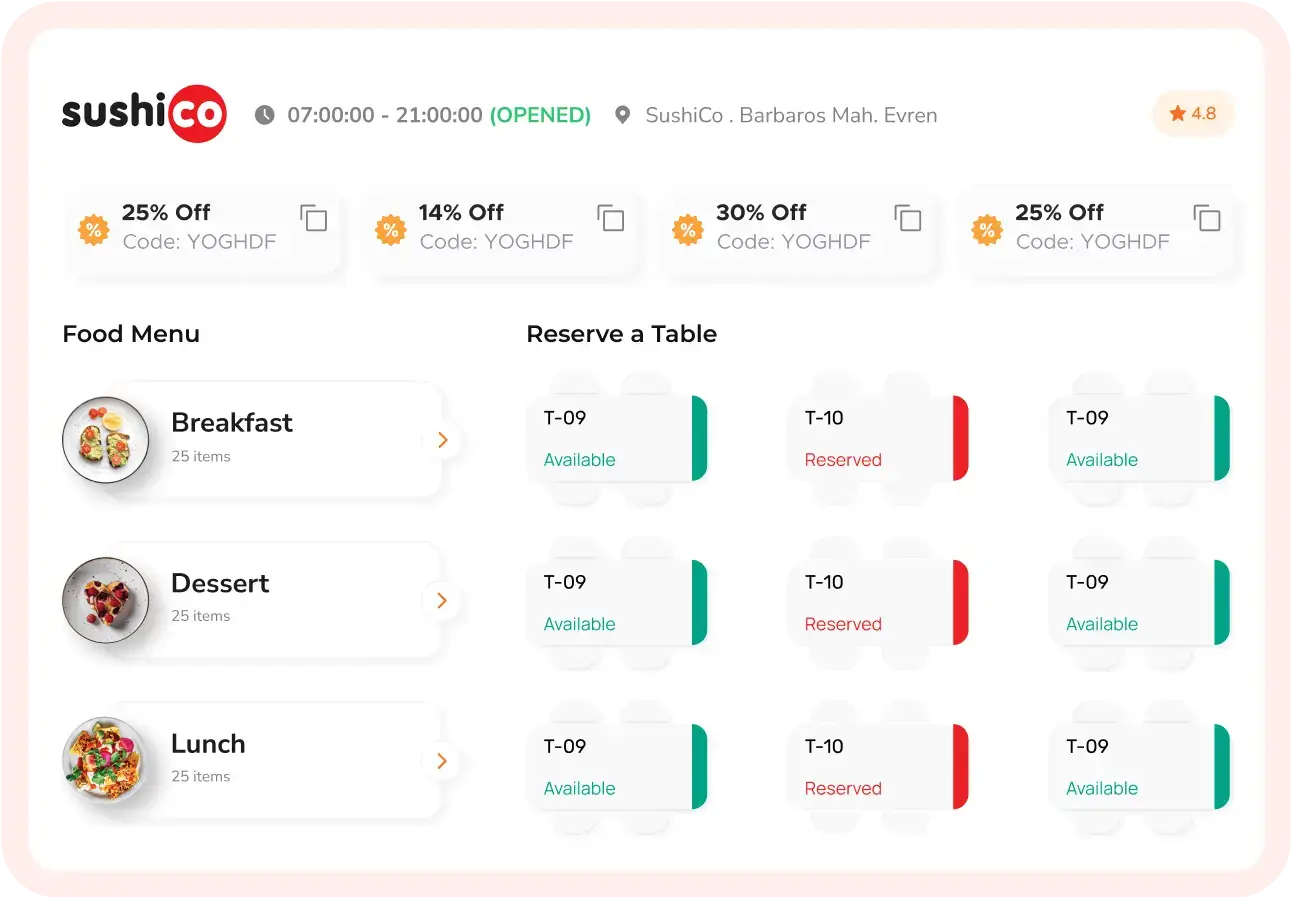Copy the 30% Off coupon code
The image size is (1291, 897).
pyautogui.click(x=907, y=218)
